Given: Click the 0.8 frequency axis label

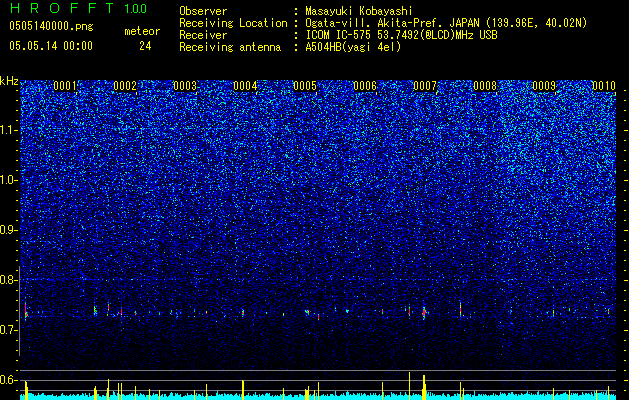Looking at the screenshot, I should [x=9, y=280].
